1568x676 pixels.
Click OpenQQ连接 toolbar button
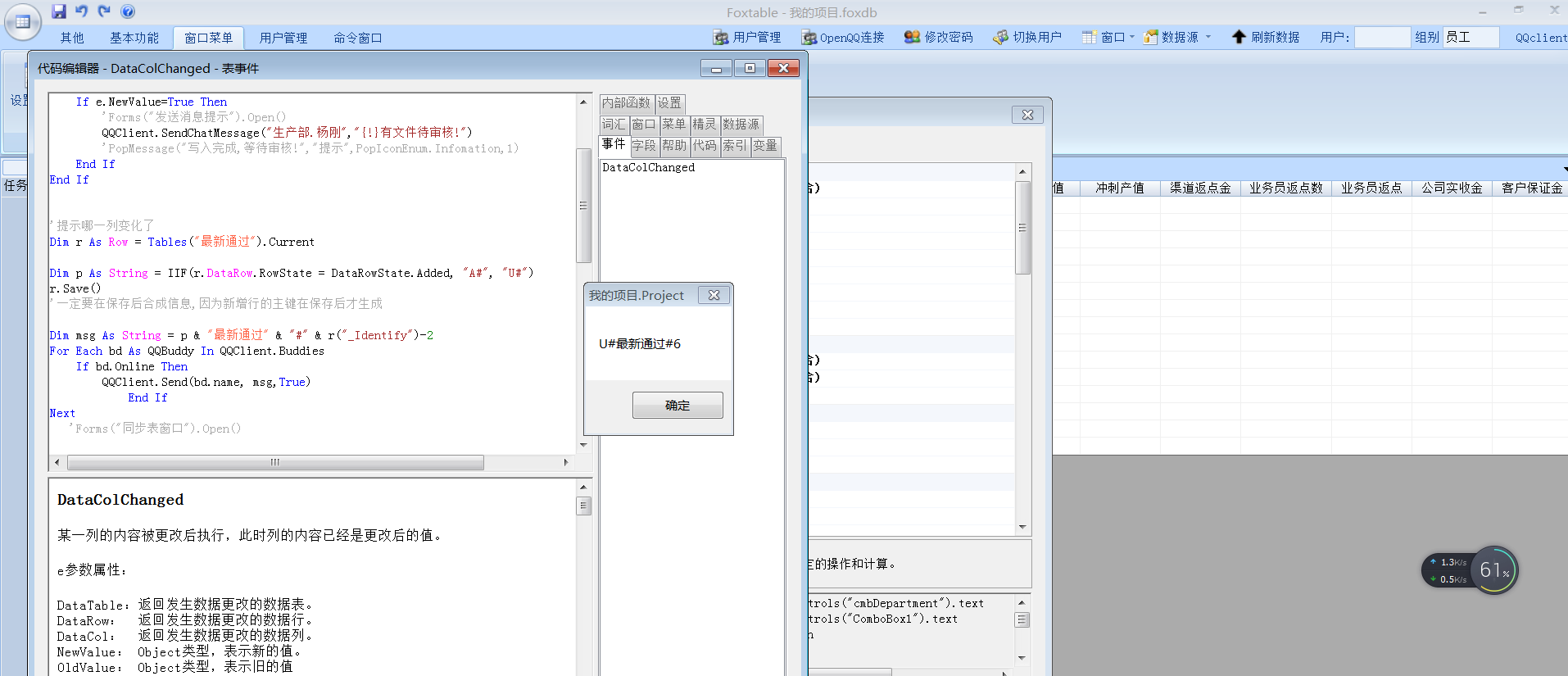(x=843, y=37)
